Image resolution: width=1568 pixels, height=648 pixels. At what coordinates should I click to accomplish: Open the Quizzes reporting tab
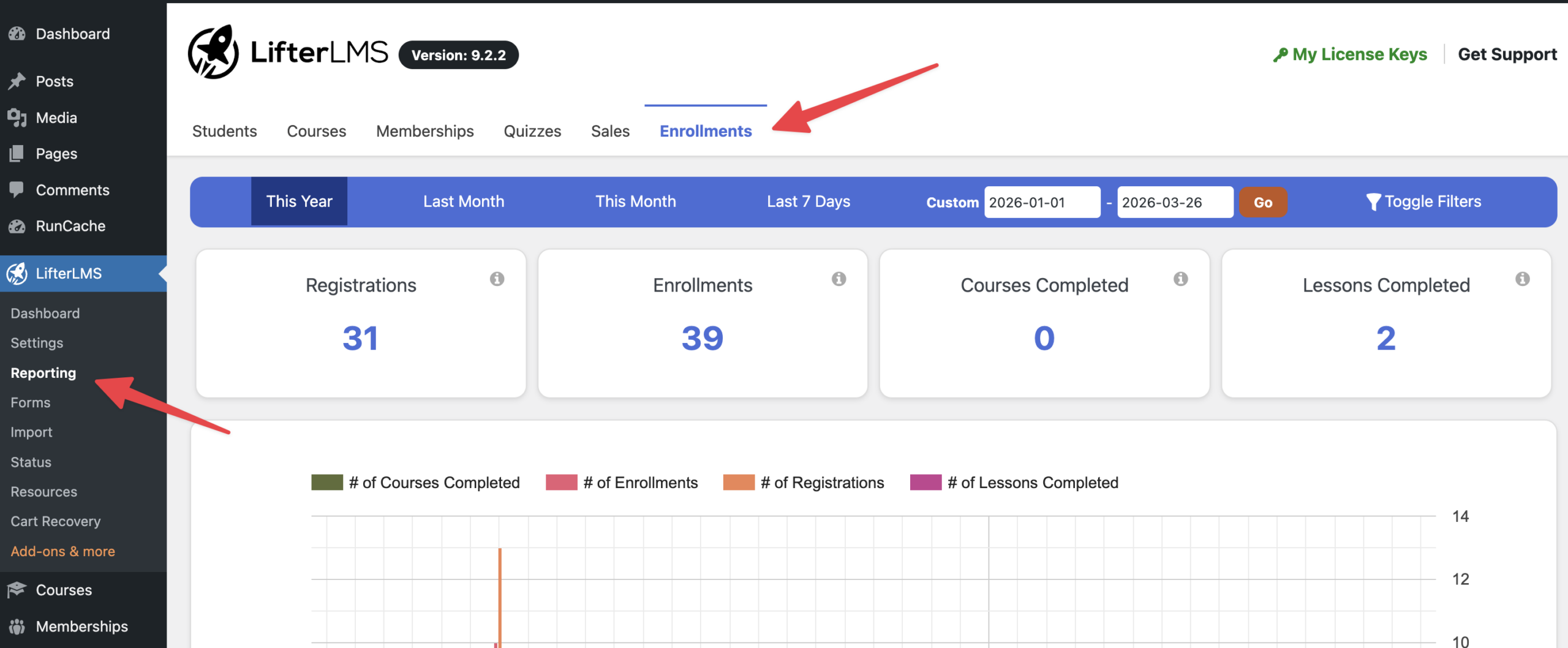(x=532, y=130)
